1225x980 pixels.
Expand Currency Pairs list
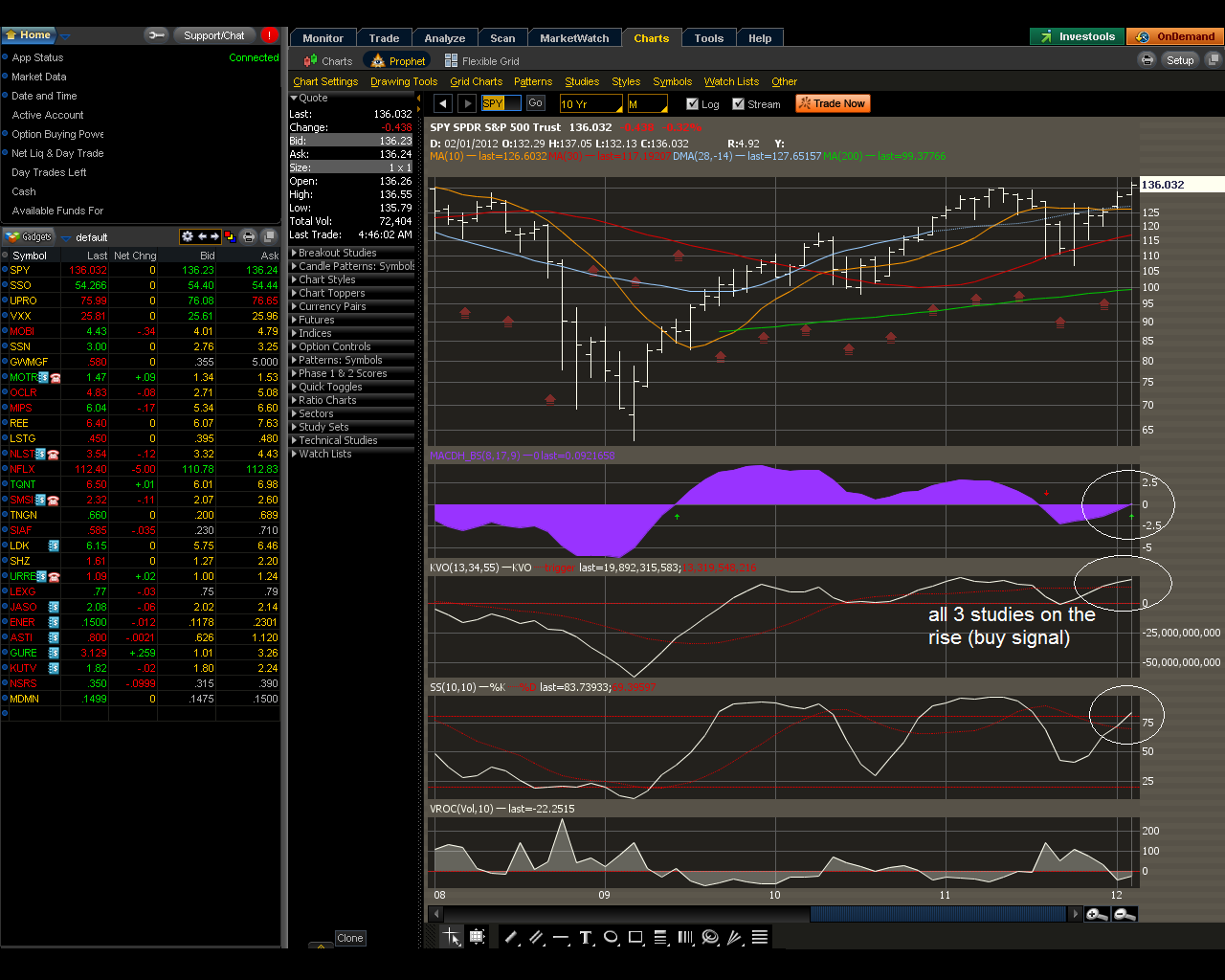click(328, 306)
